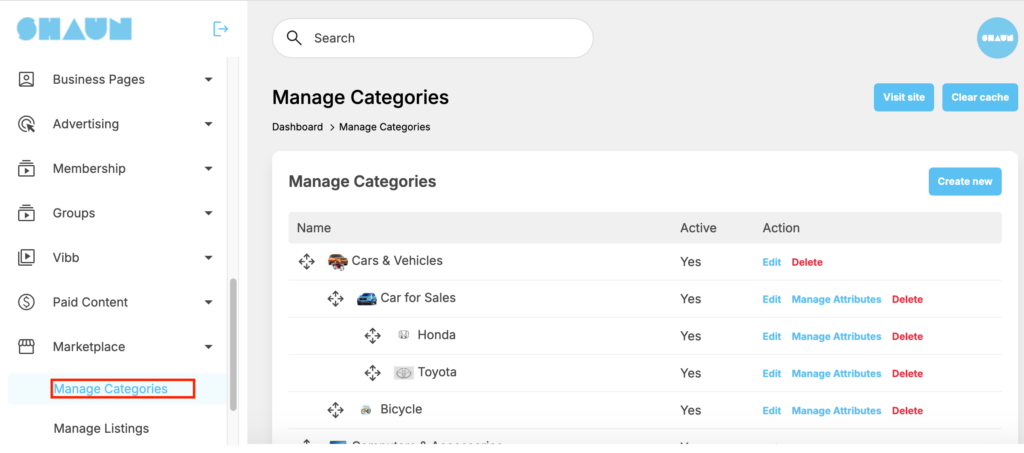This screenshot has height=453, width=1024.
Task: Collapse the Marketplace menu arrow
Action: pyautogui.click(x=208, y=347)
